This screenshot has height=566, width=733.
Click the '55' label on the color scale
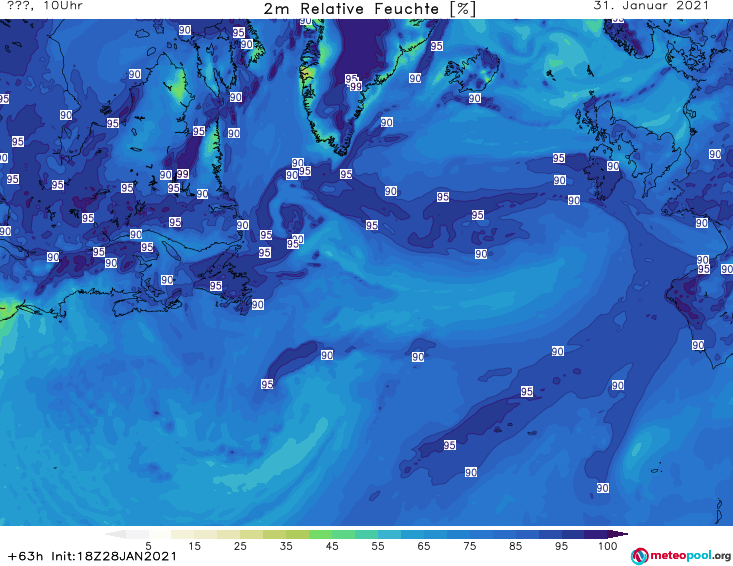377,546
